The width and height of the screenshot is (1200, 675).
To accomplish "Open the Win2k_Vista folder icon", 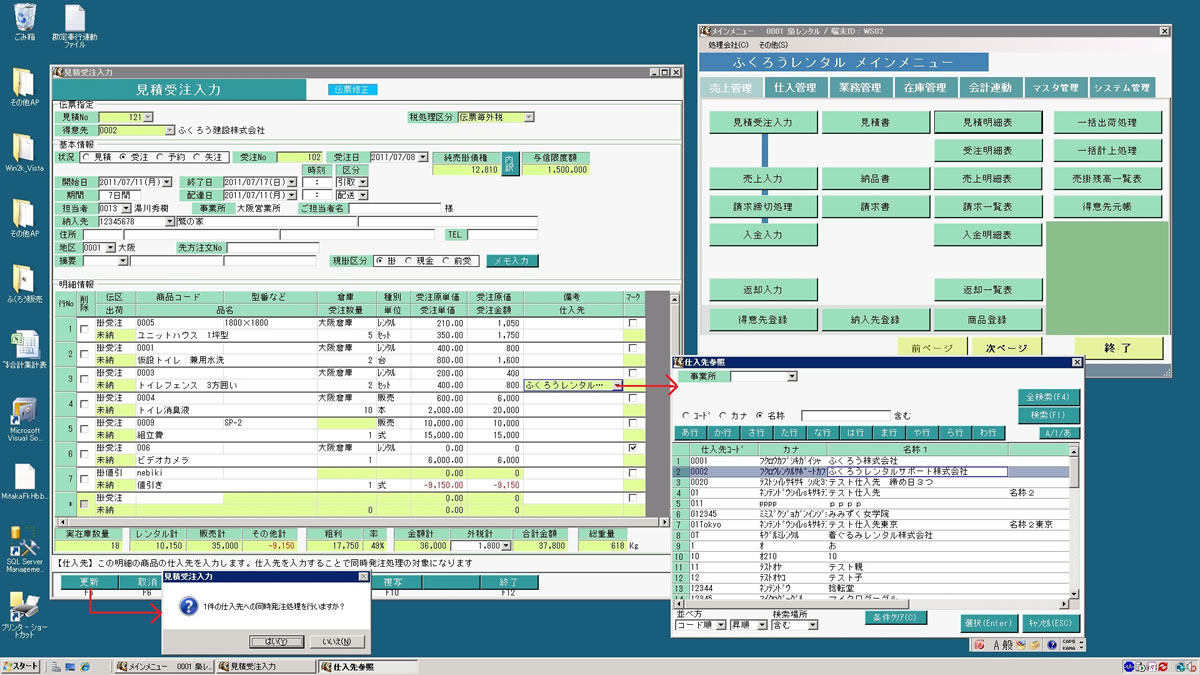I will 24,147.
